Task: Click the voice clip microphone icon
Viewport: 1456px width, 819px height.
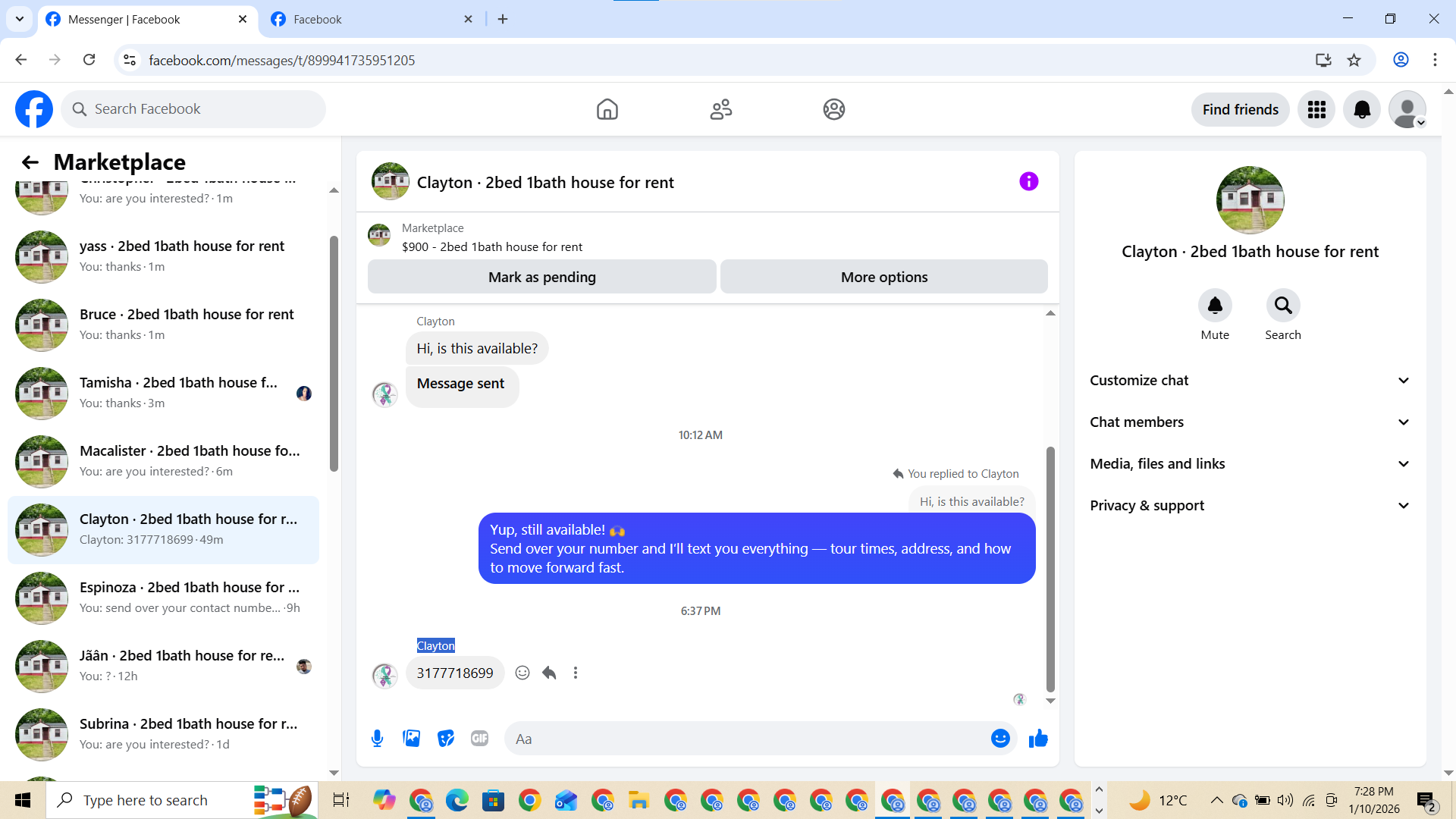Action: pos(377,738)
